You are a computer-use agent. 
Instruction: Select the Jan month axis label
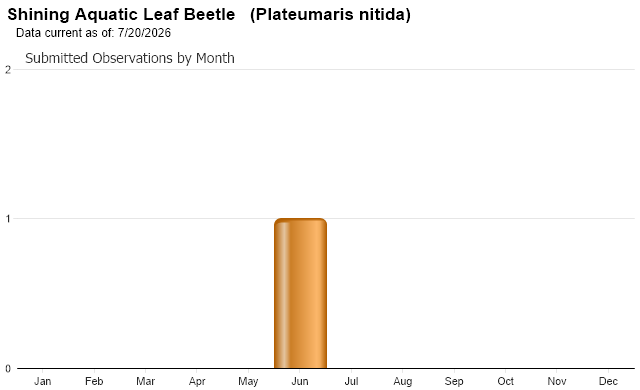click(x=42, y=381)
